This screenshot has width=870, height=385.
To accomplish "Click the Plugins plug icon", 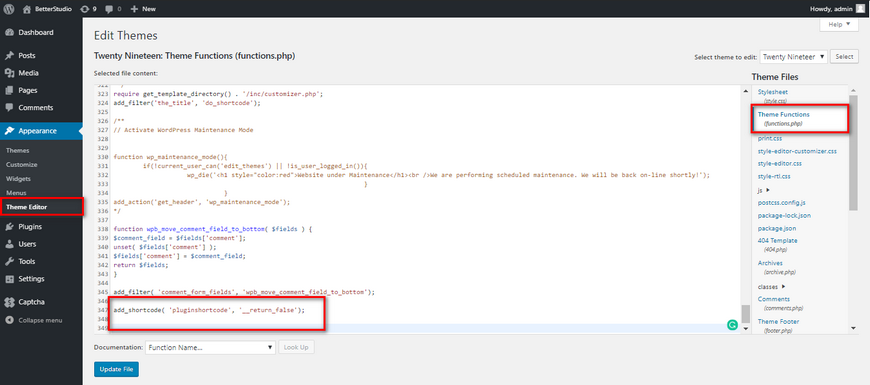I will (x=9, y=226).
